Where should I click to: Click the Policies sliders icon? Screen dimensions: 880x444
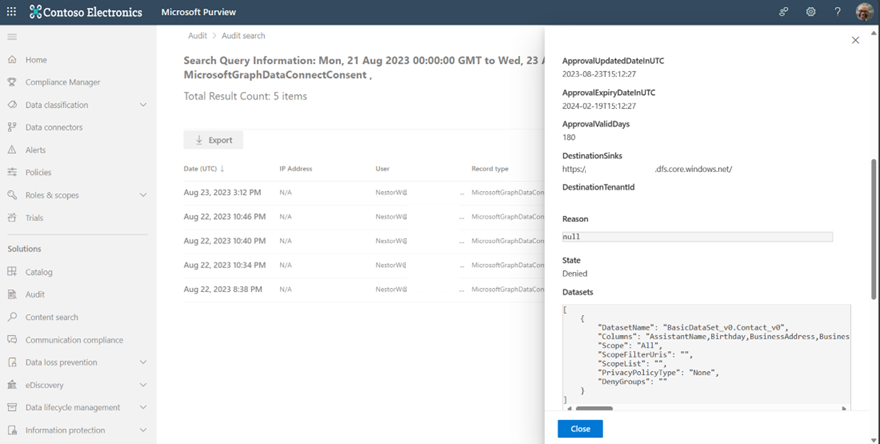click(12, 172)
